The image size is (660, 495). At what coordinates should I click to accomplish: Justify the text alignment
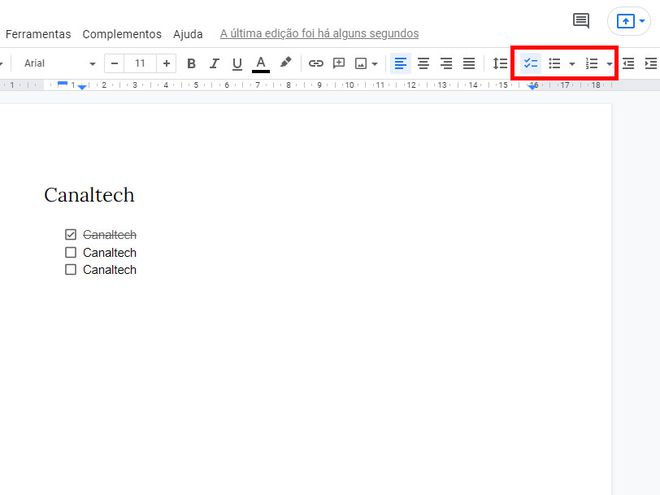point(469,64)
